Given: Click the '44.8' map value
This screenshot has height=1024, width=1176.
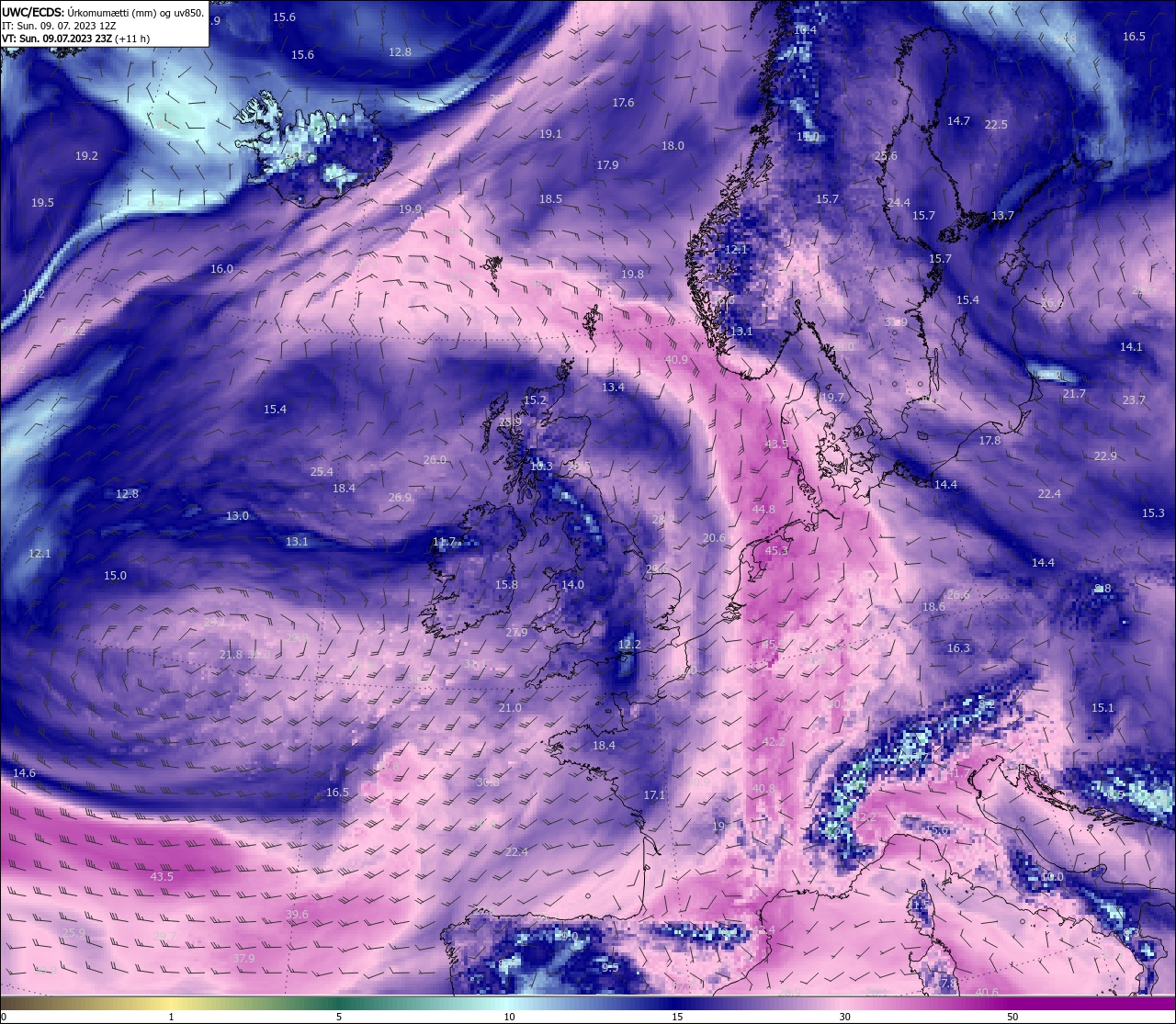Looking at the screenshot, I should [763, 510].
